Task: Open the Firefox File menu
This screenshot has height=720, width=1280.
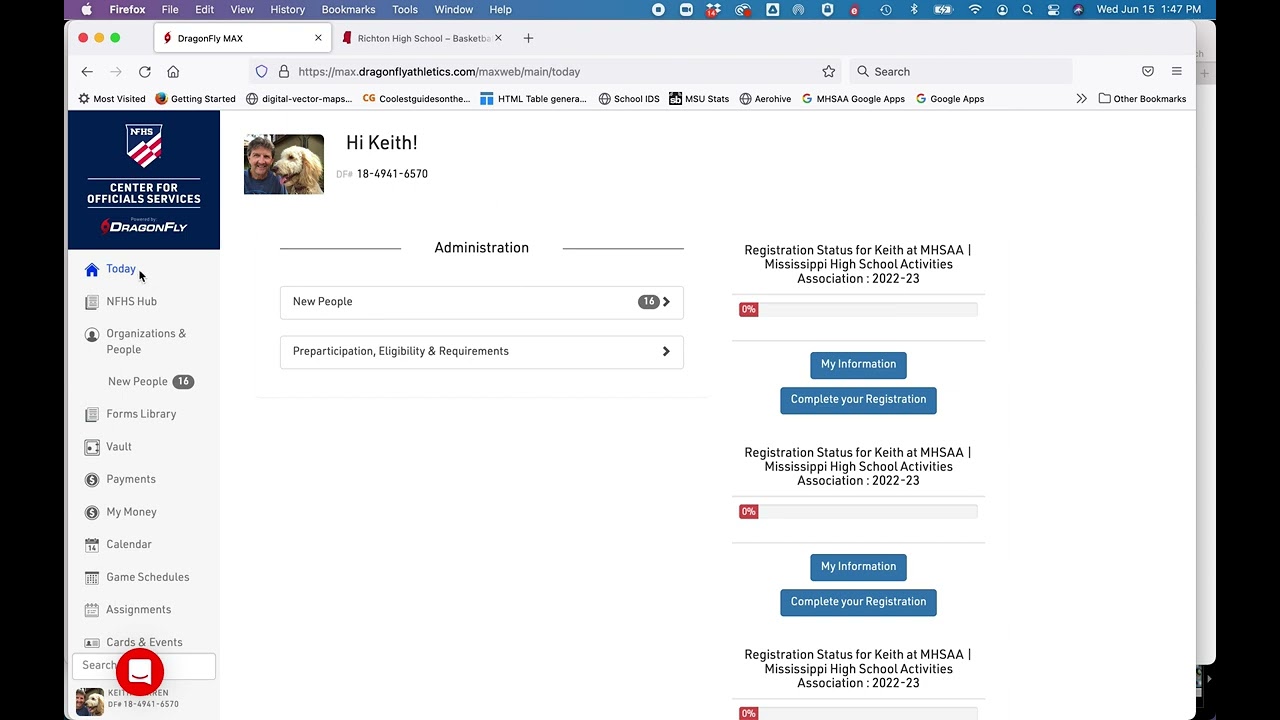Action: [x=170, y=10]
